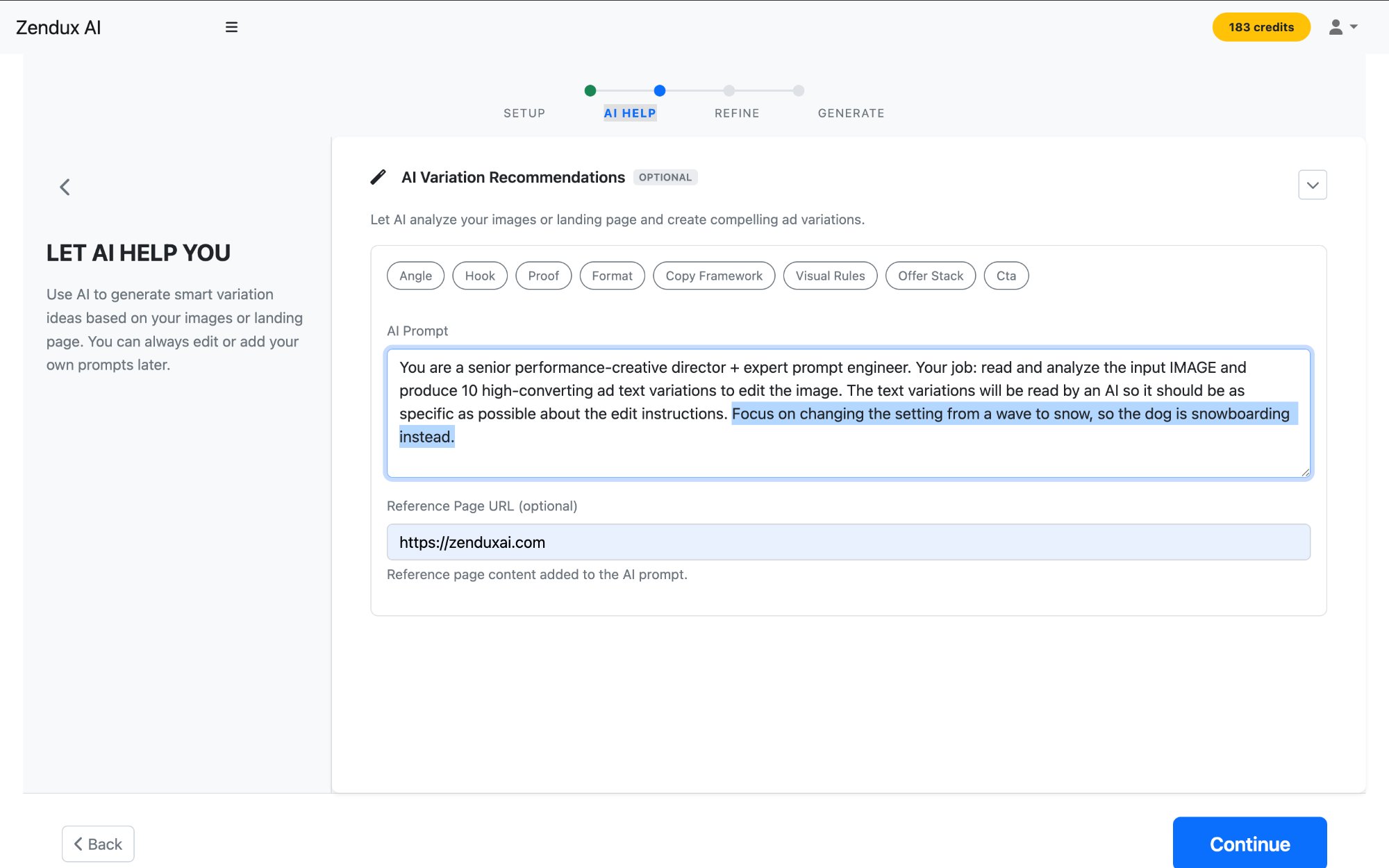
Task: Click the Continue button
Action: (x=1249, y=844)
